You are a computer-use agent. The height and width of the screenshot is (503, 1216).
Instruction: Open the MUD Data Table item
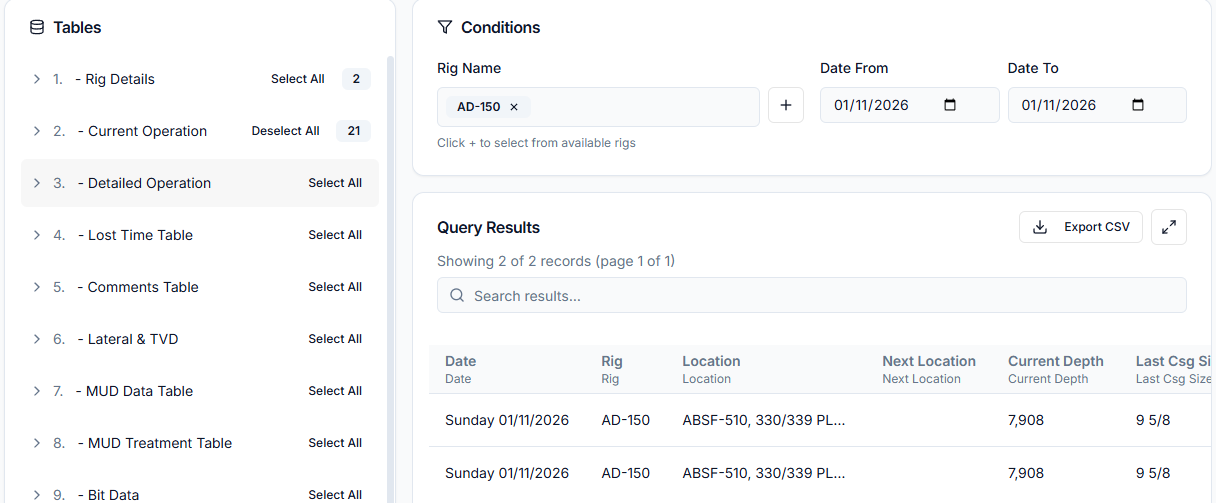click(140, 391)
